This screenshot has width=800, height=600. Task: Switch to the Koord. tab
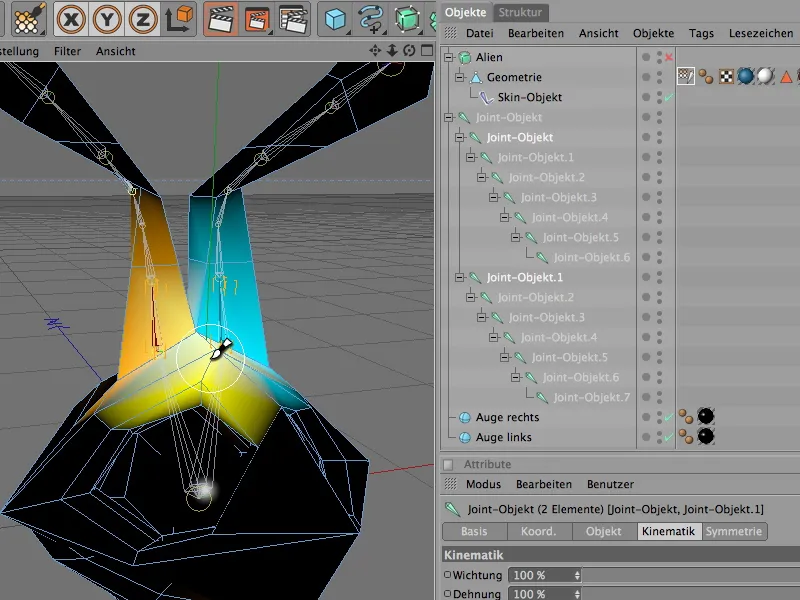coord(538,531)
